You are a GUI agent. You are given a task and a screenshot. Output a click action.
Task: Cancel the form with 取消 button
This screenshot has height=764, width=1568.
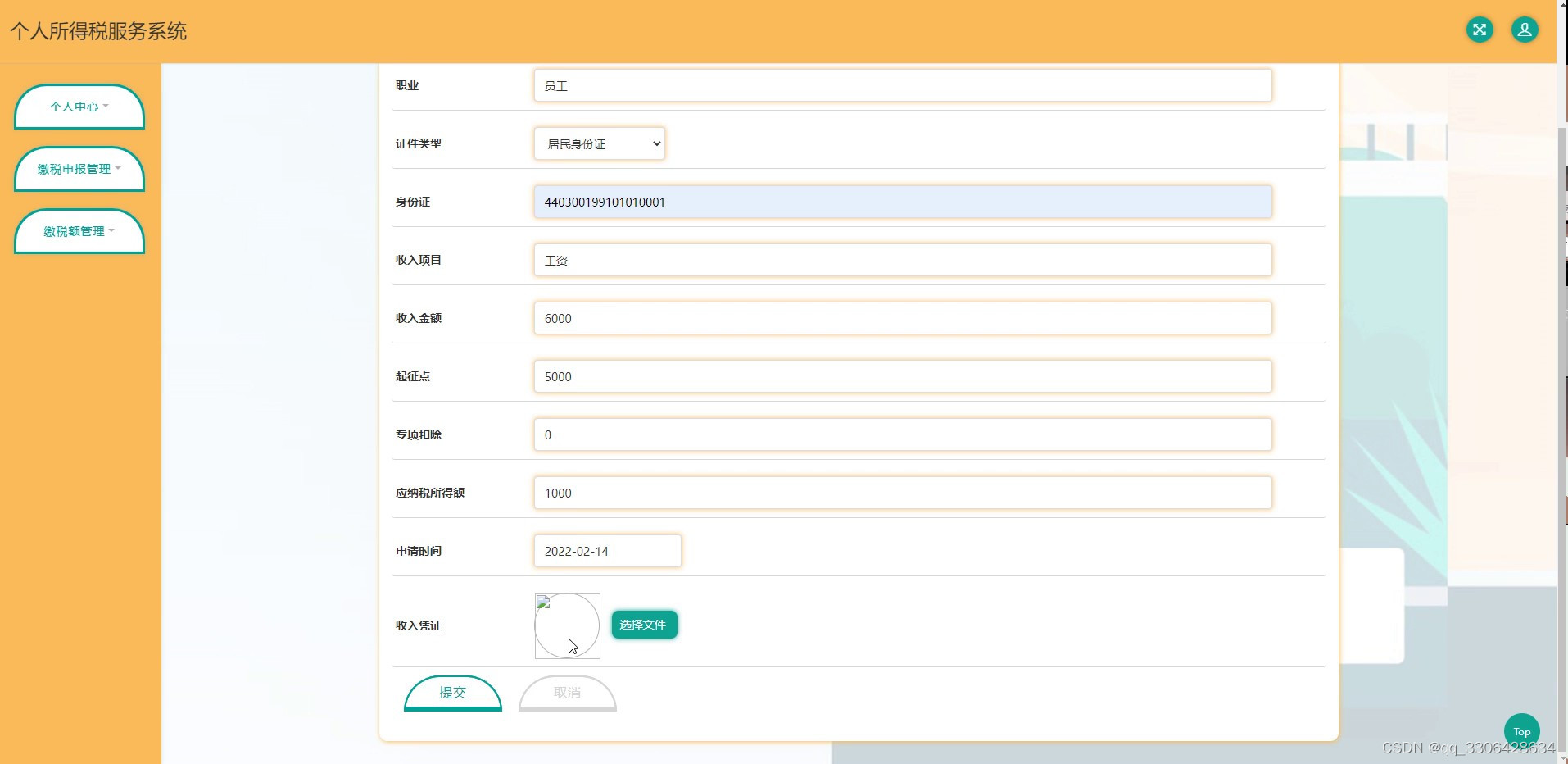point(568,694)
